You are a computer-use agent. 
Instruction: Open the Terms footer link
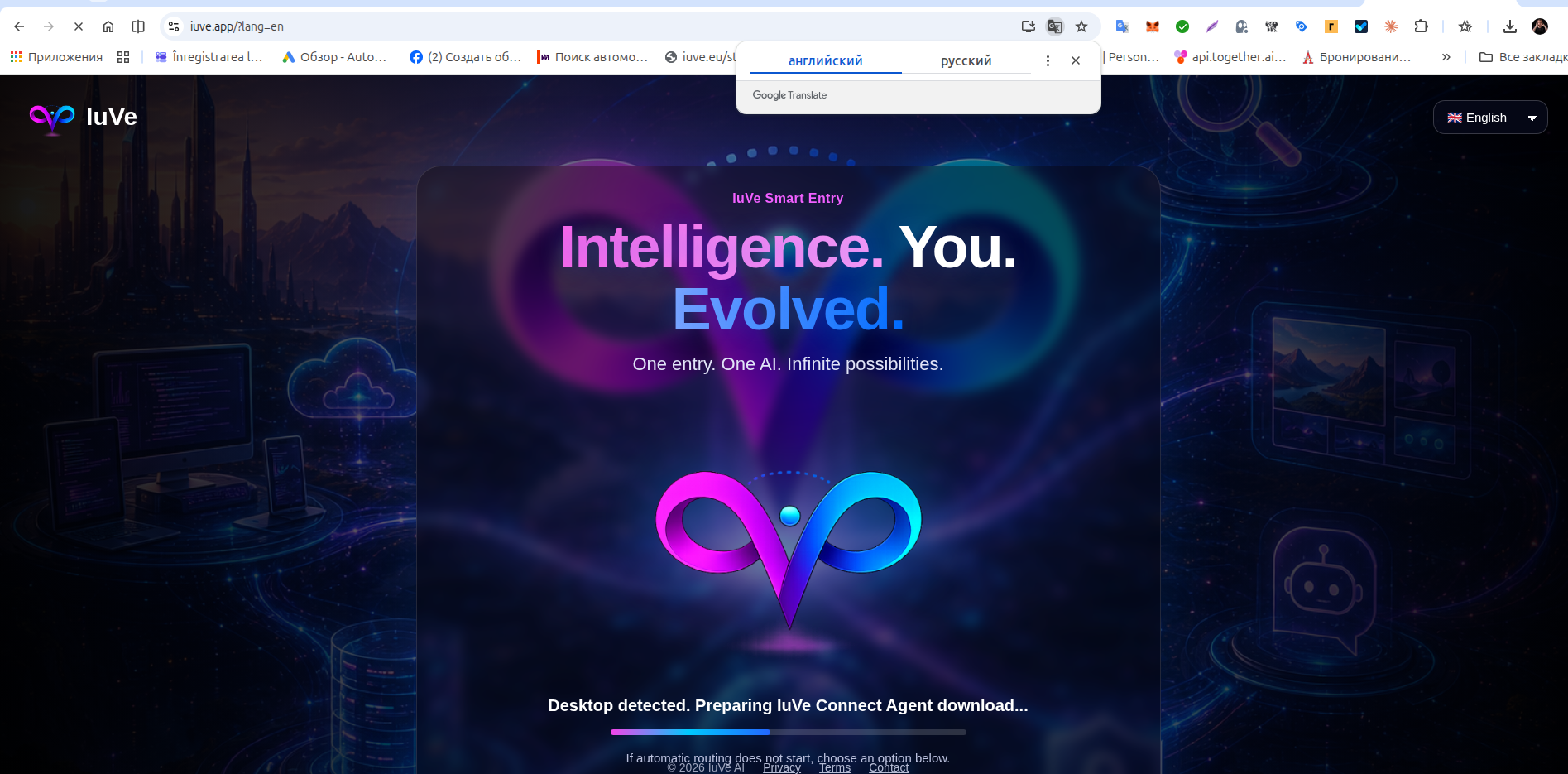(835, 767)
